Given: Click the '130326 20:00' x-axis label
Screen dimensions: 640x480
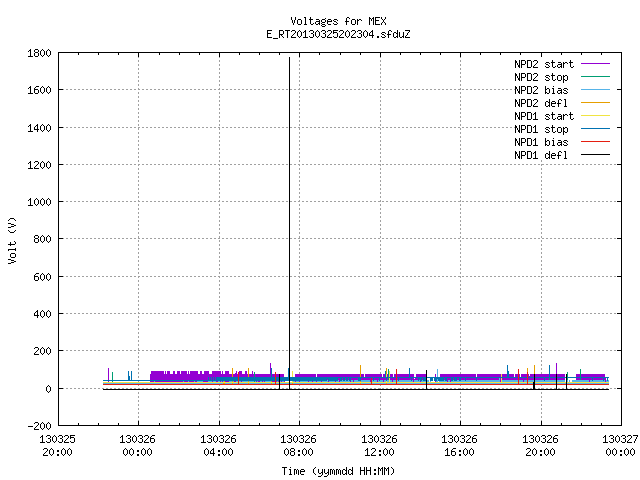Looking at the screenshot, I should 540,446.
